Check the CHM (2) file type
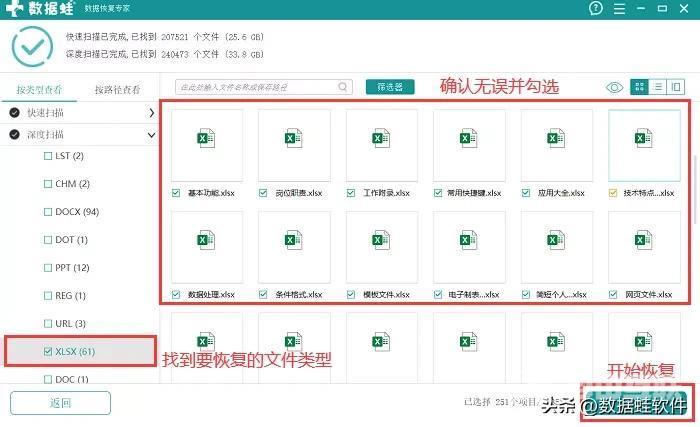The height and width of the screenshot is (427, 700). coord(48,184)
